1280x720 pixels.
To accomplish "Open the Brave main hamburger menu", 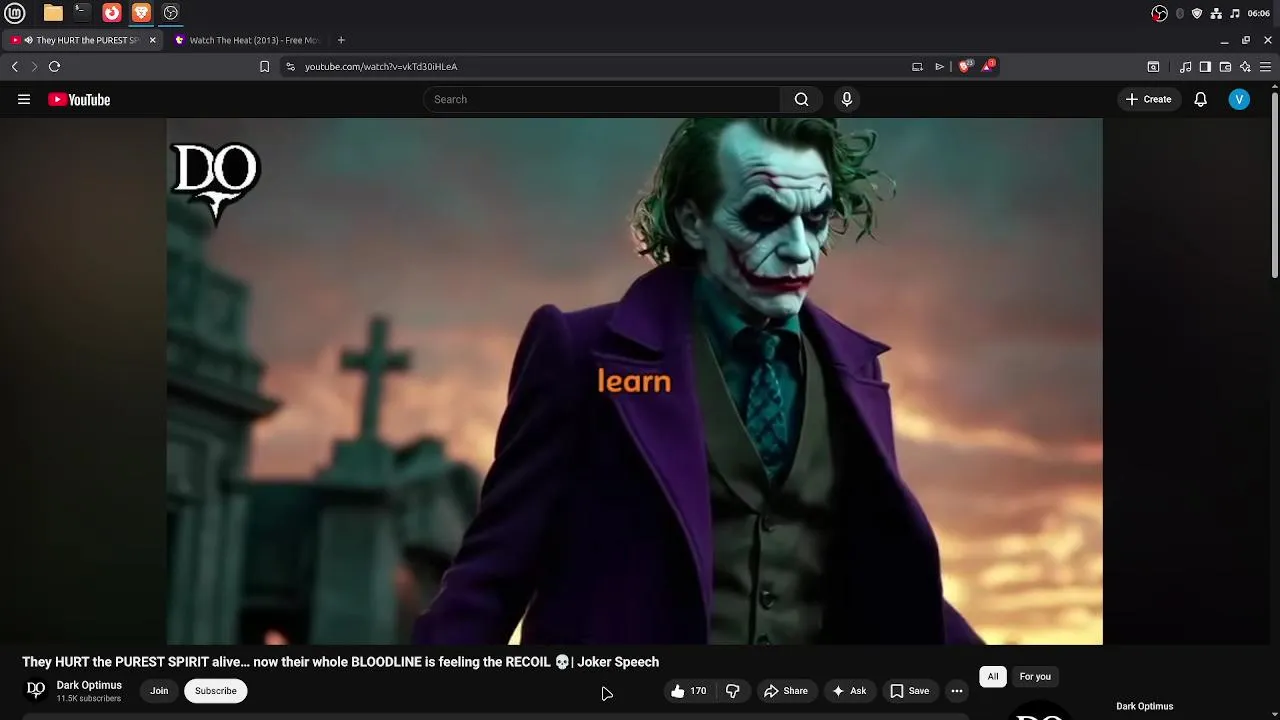I will pyautogui.click(x=1265, y=66).
